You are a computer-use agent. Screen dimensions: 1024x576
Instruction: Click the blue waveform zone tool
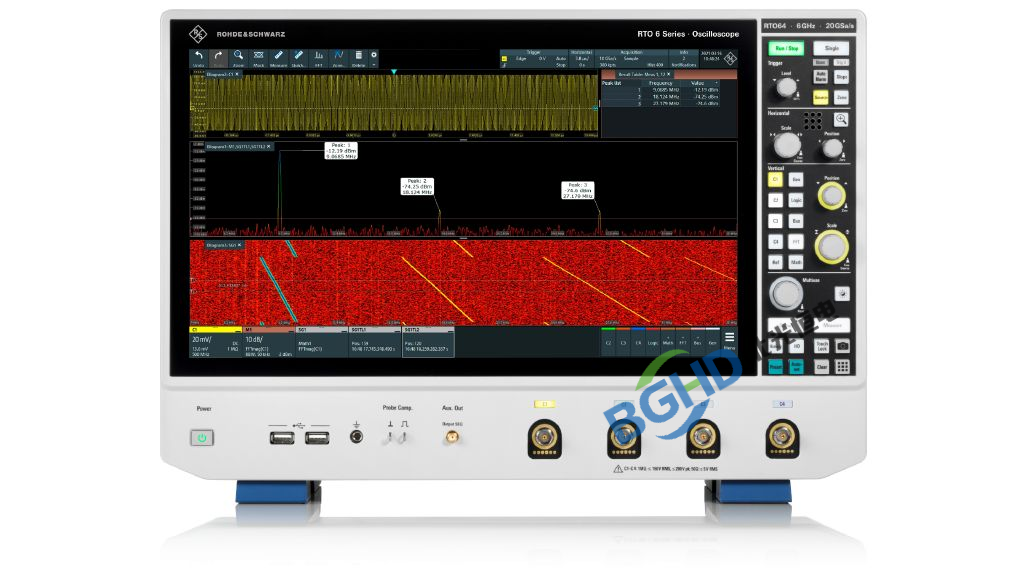point(338,58)
